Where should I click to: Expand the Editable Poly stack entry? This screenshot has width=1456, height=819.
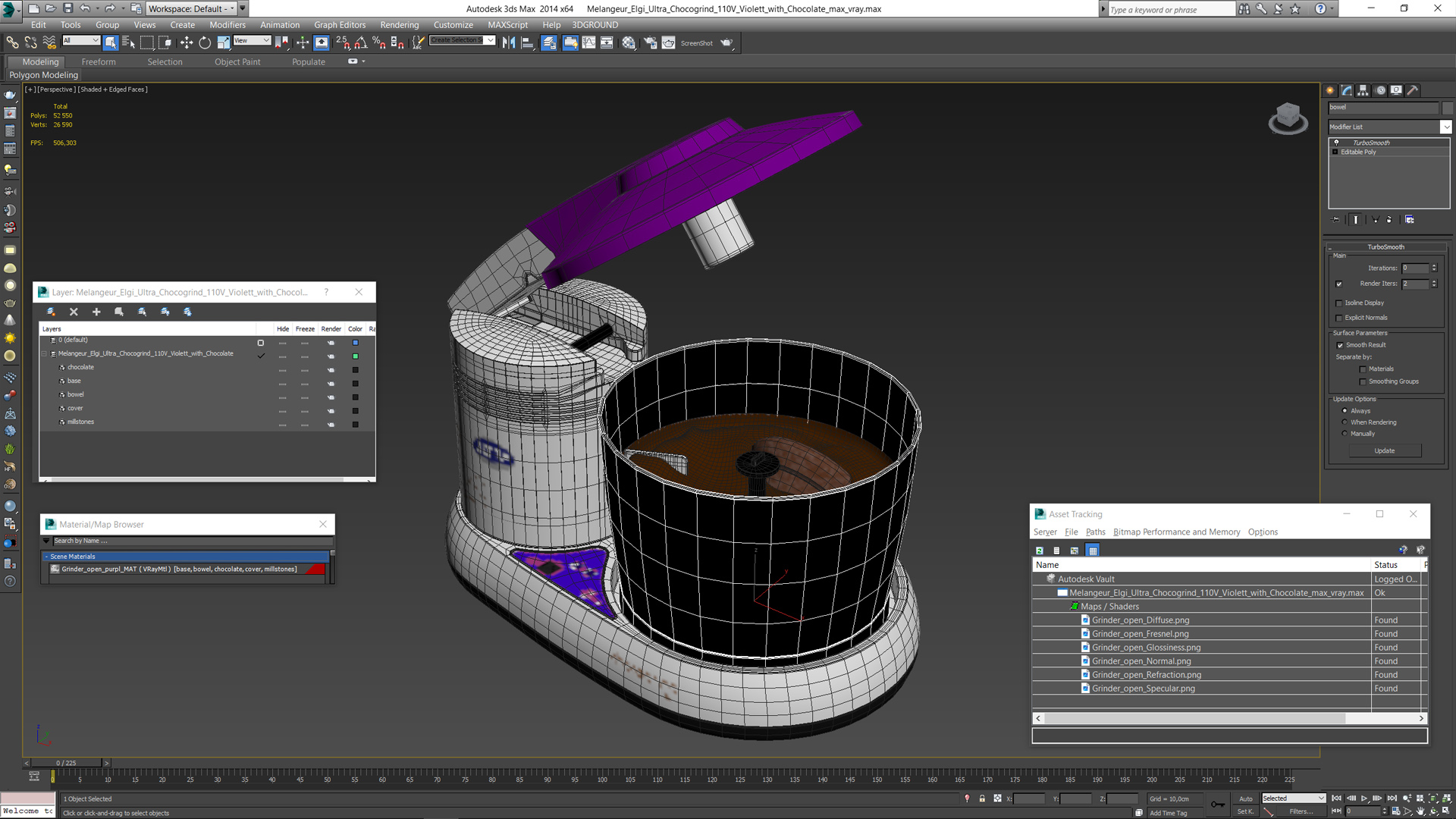tap(1335, 152)
